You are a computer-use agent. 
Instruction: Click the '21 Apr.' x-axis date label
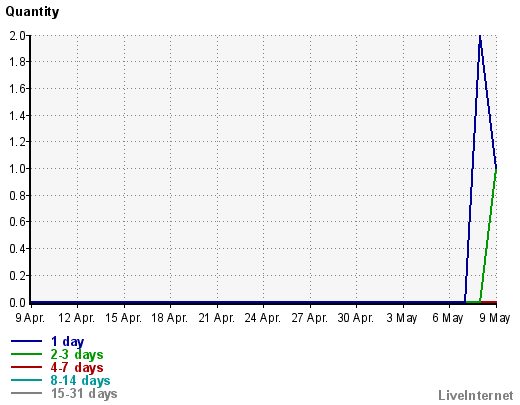point(217,318)
